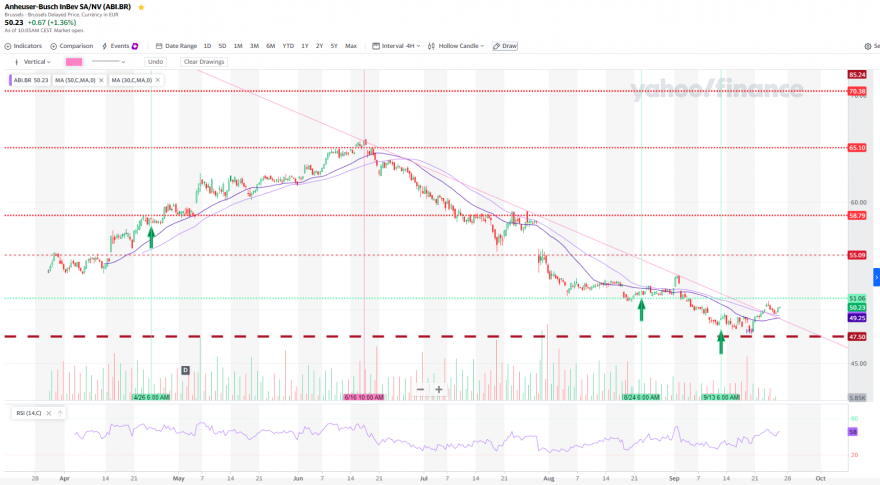Add ABI.BR to watchlist via star icon
Screen dimensions: 880x485
click(141, 7)
